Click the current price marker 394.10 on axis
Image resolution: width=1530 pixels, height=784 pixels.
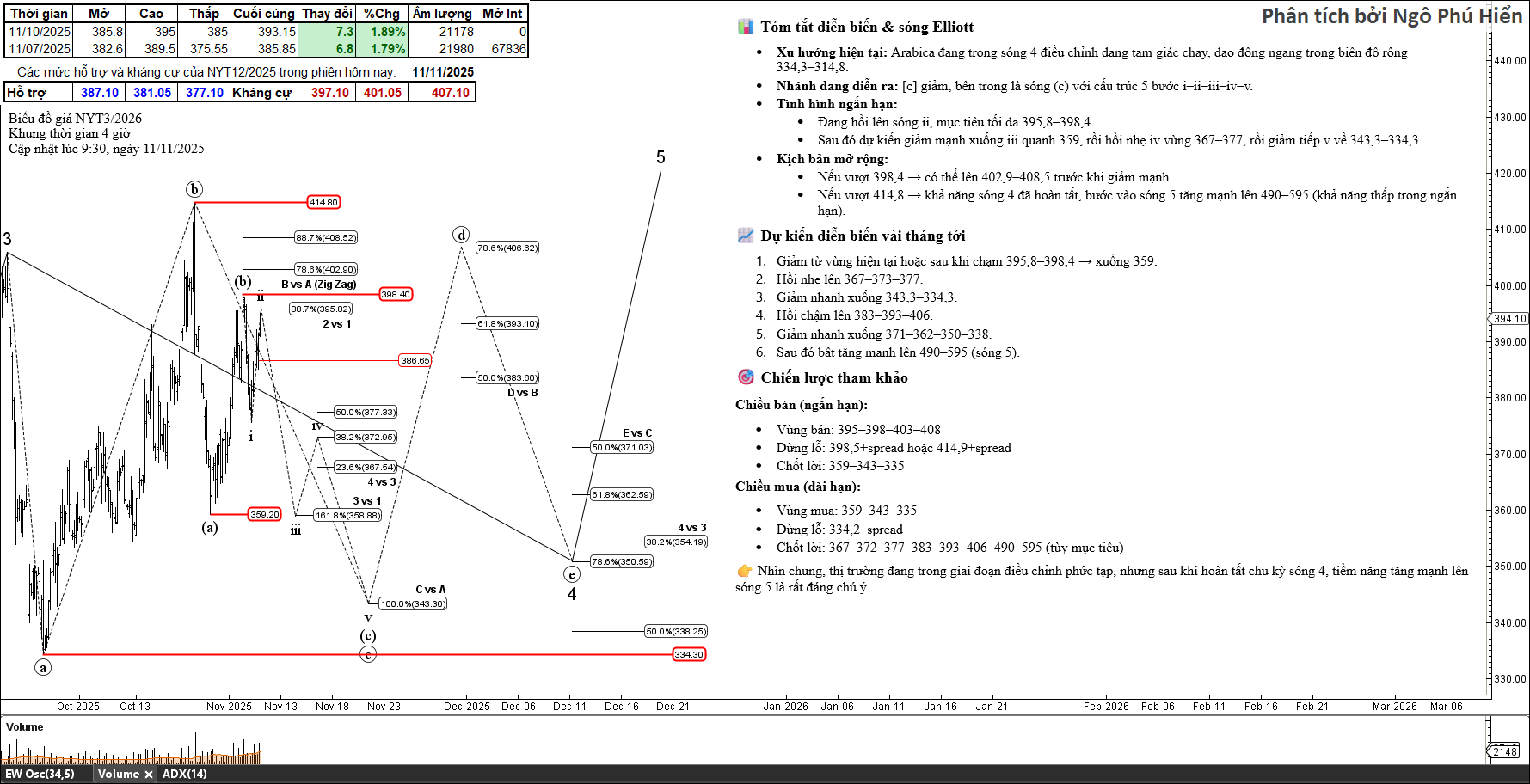click(x=1508, y=319)
